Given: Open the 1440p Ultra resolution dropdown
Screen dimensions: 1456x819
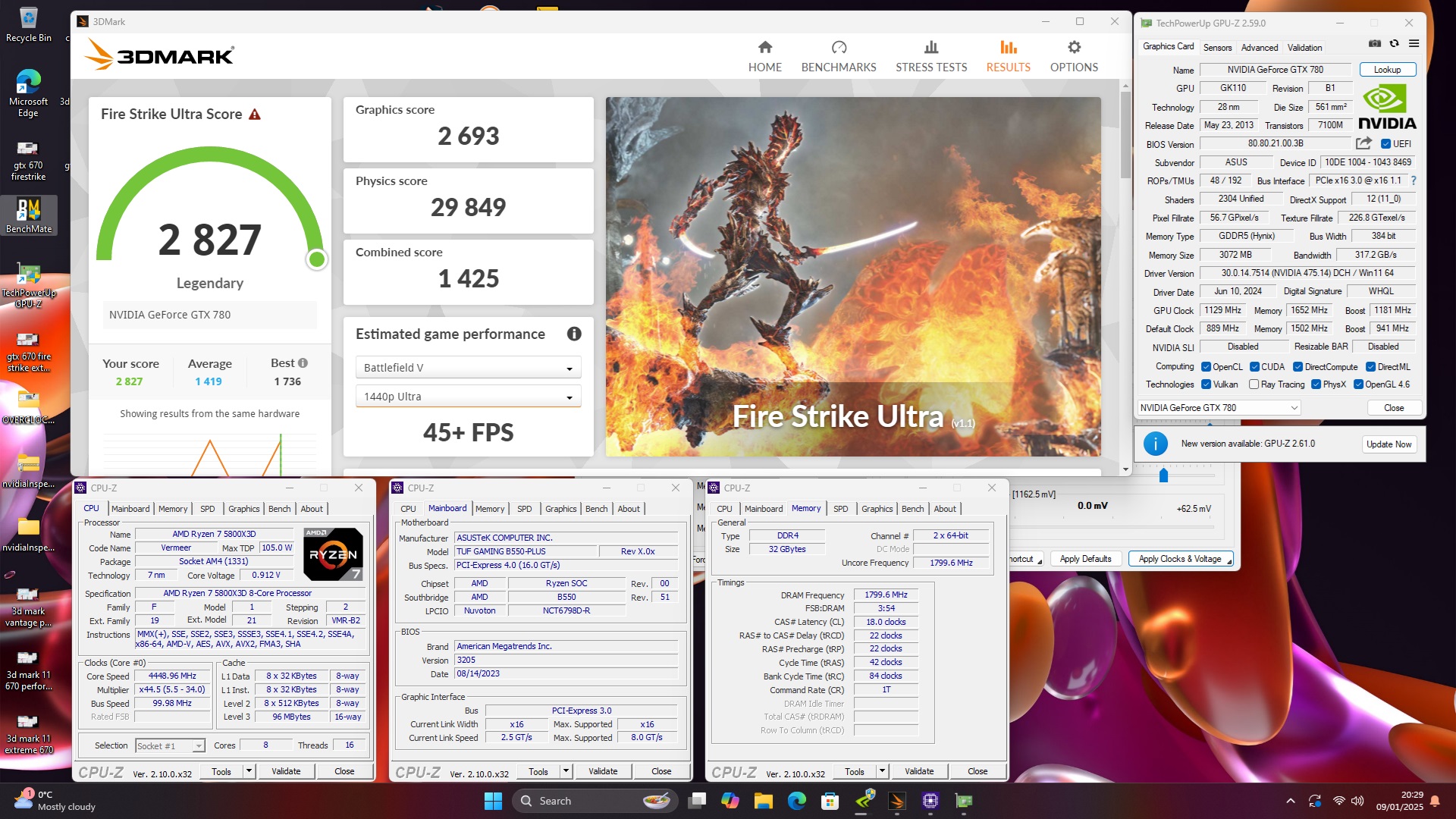Looking at the screenshot, I should click(x=468, y=397).
